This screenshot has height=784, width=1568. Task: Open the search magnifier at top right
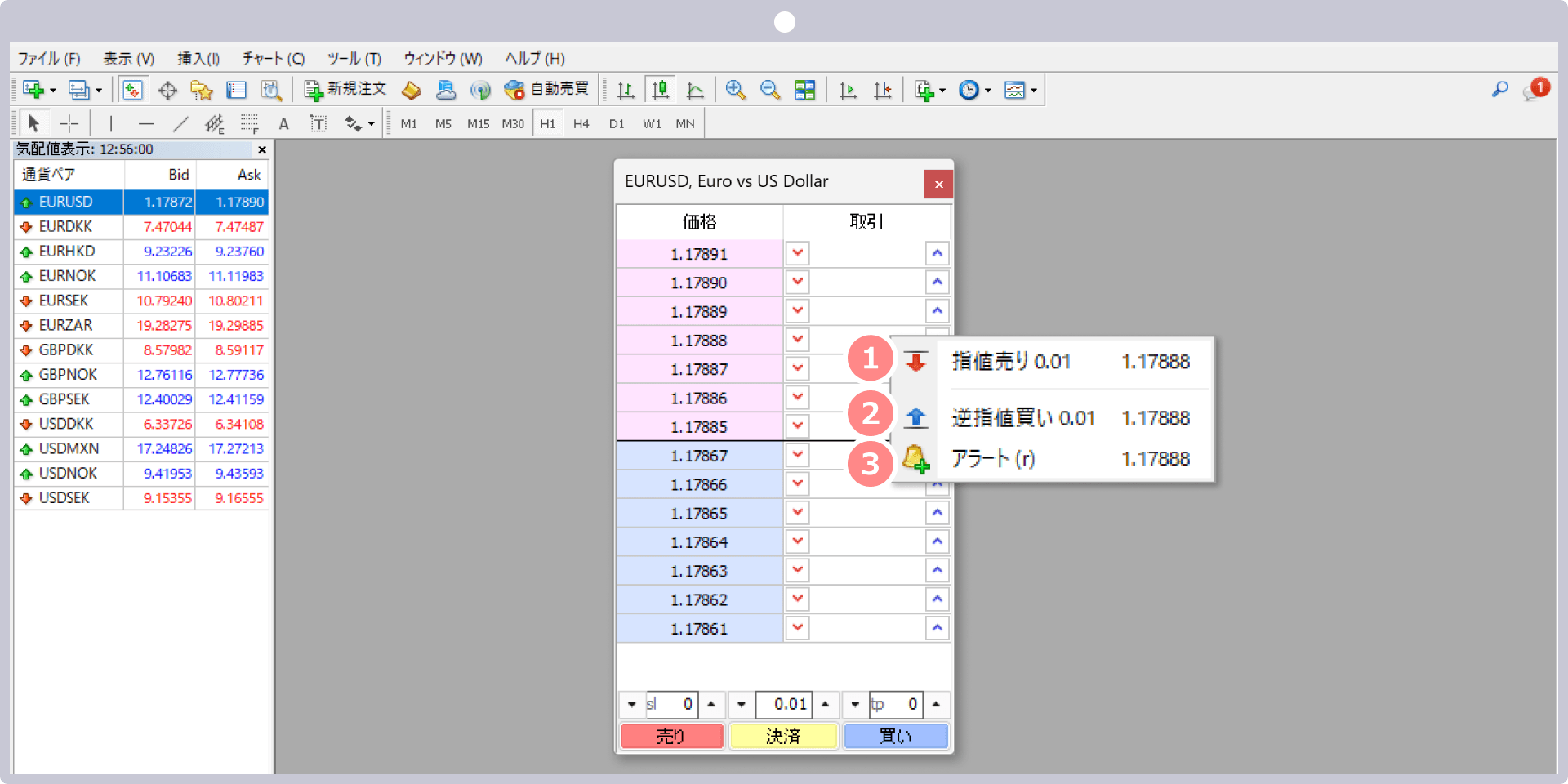point(1499,90)
